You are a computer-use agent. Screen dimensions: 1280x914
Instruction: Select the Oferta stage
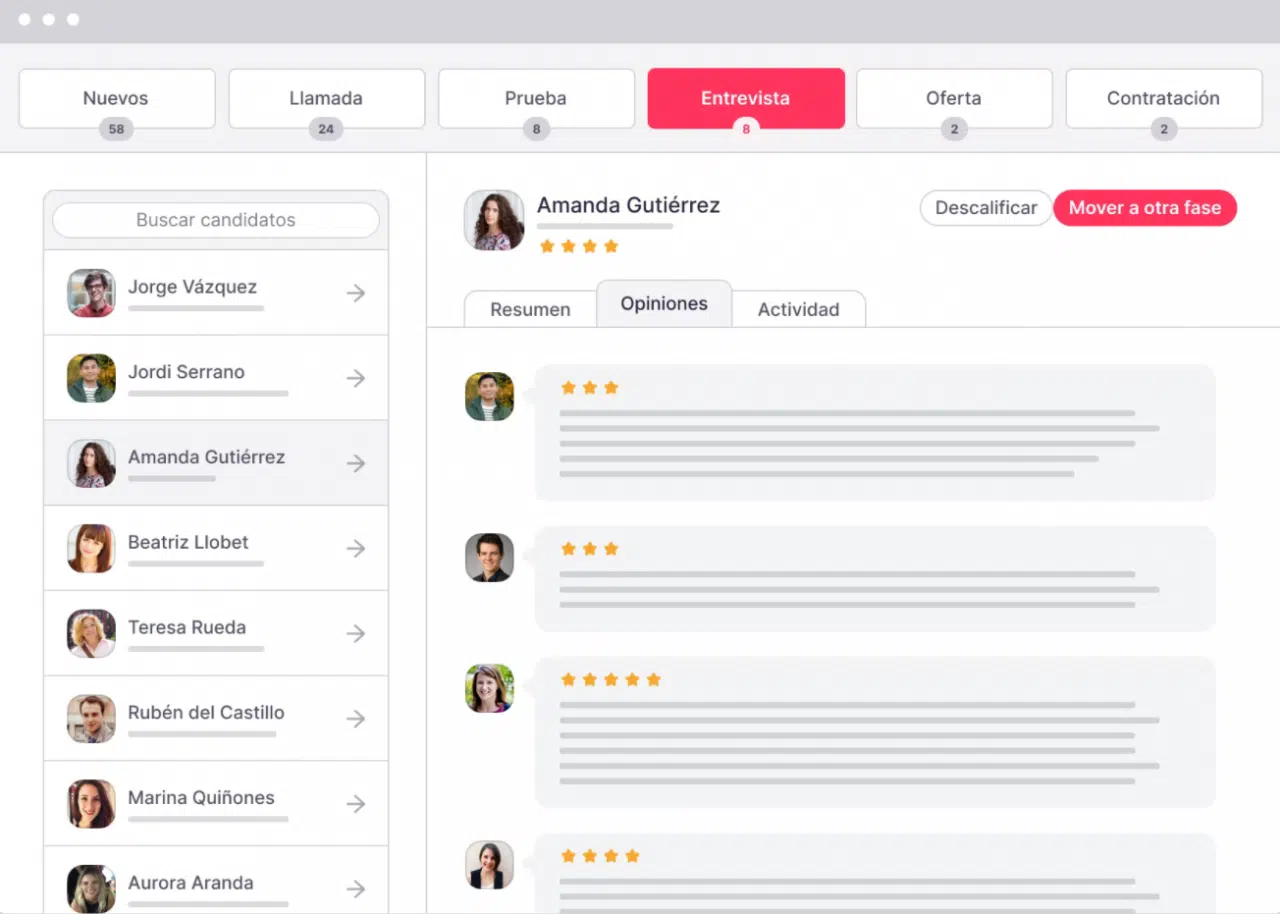click(953, 98)
